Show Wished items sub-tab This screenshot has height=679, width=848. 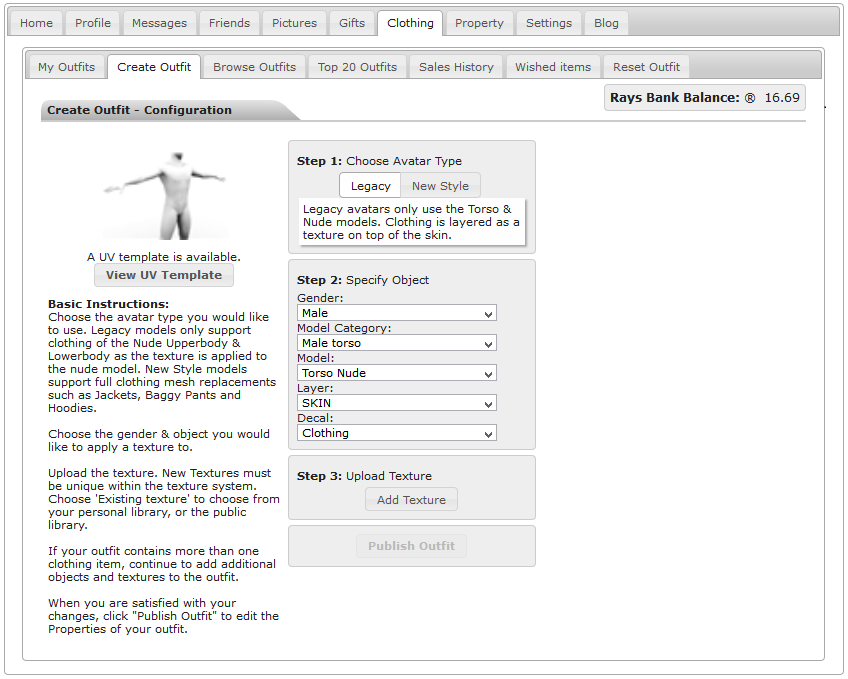point(553,67)
